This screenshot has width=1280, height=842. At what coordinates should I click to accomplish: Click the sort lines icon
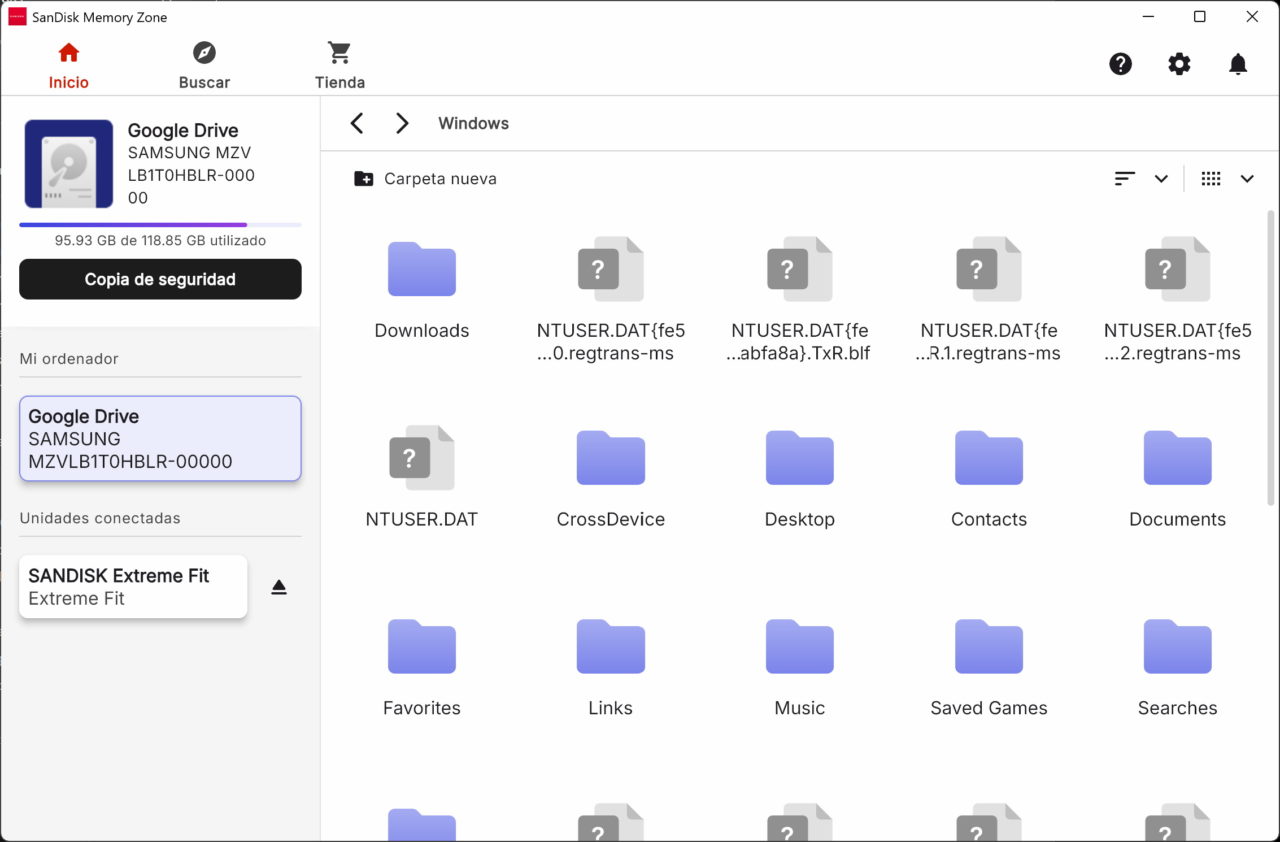[1125, 179]
